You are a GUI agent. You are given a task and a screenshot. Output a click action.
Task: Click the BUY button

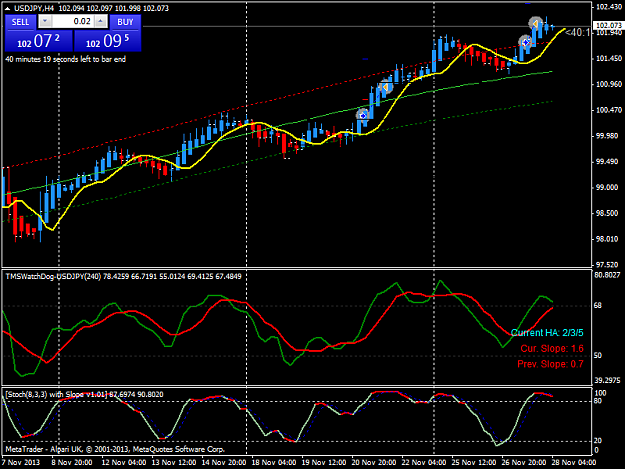pos(125,22)
